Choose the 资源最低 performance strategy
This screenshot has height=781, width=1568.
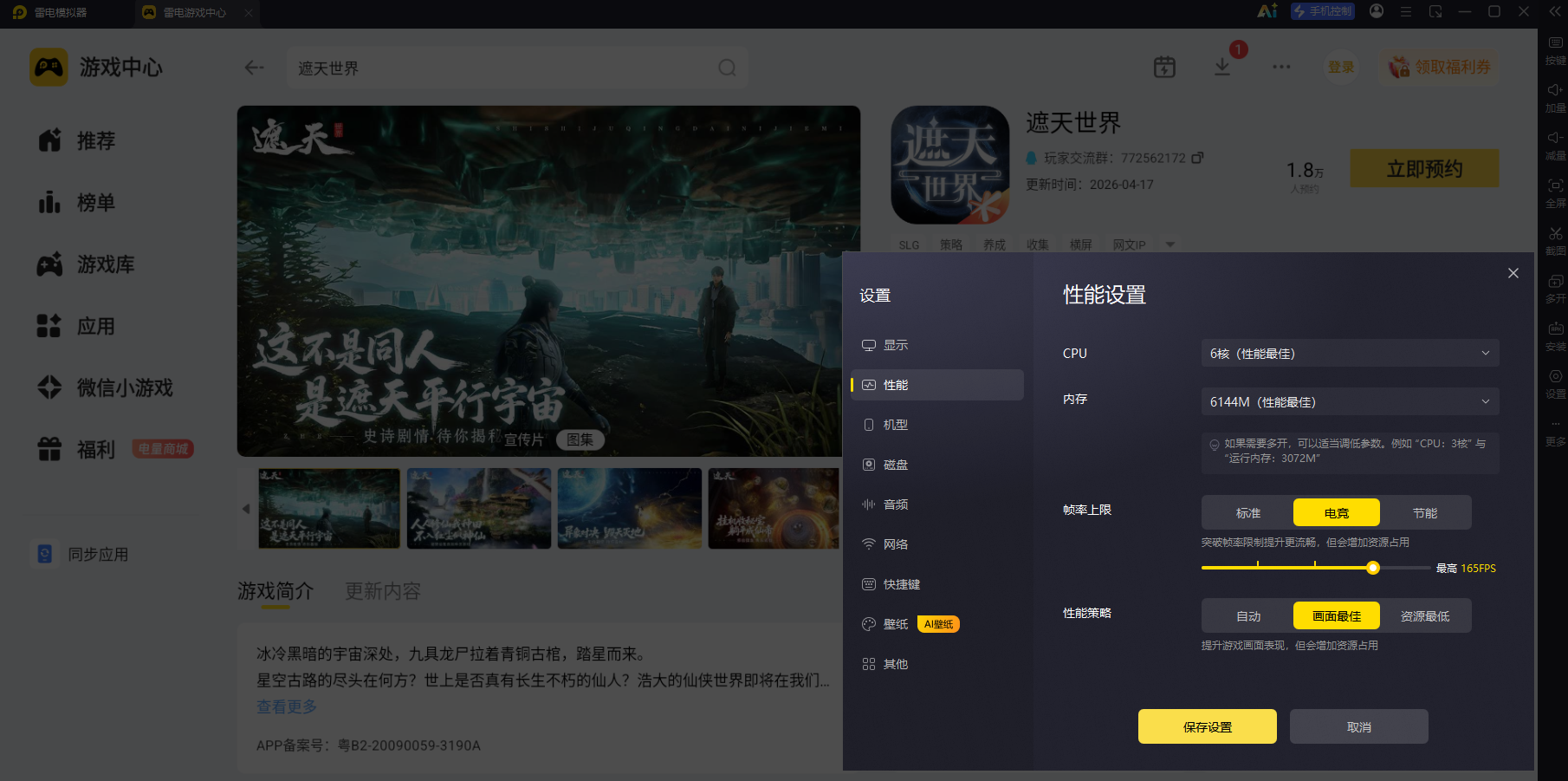click(x=1425, y=616)
